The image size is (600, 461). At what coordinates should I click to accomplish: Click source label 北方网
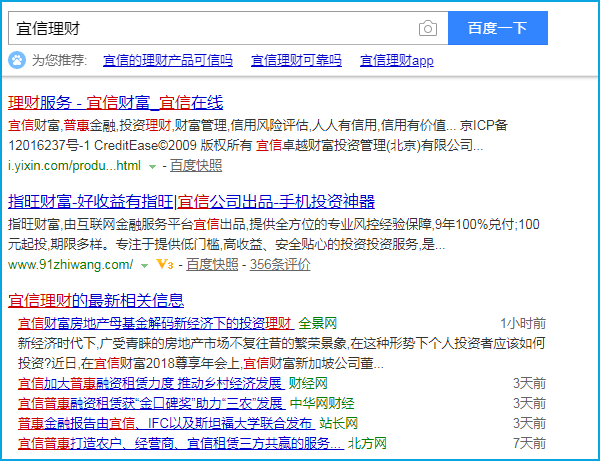coord(367,443)
